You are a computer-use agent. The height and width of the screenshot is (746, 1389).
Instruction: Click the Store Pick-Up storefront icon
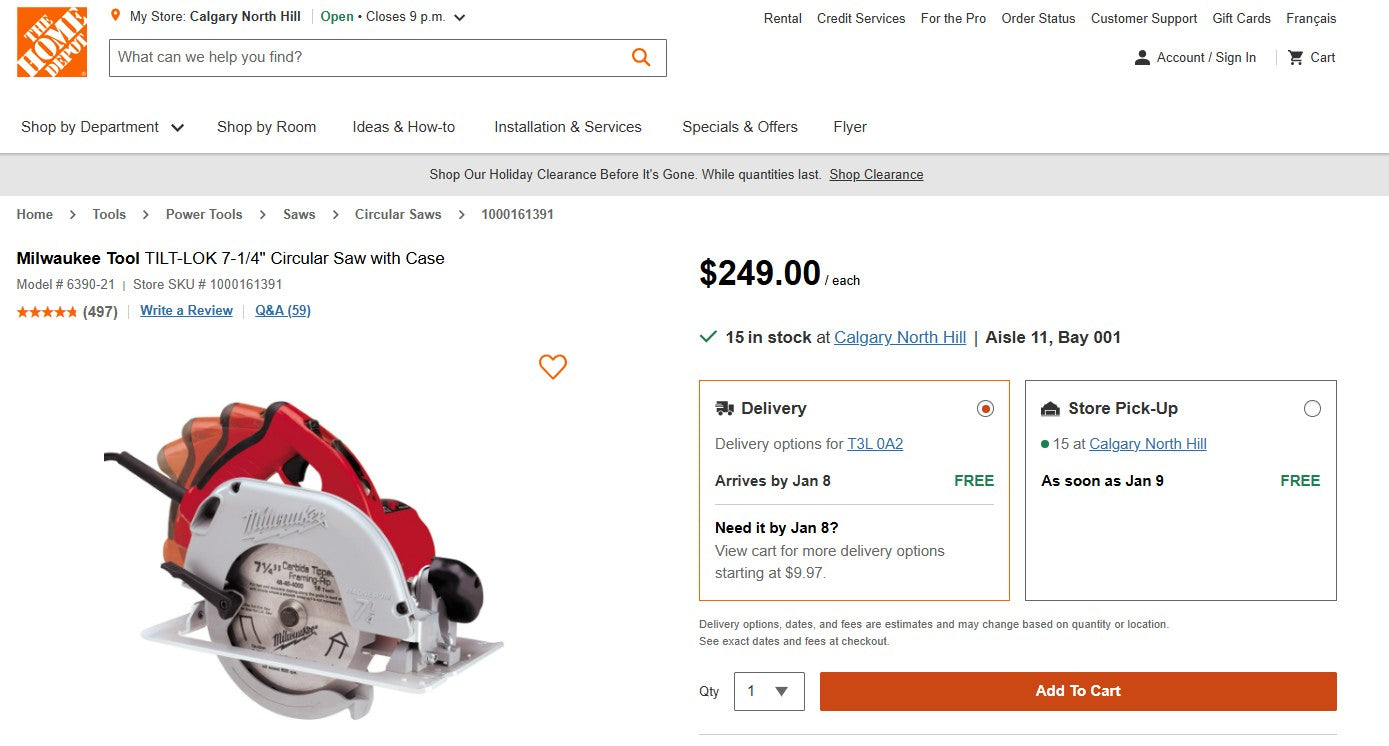coord(1050,408)
